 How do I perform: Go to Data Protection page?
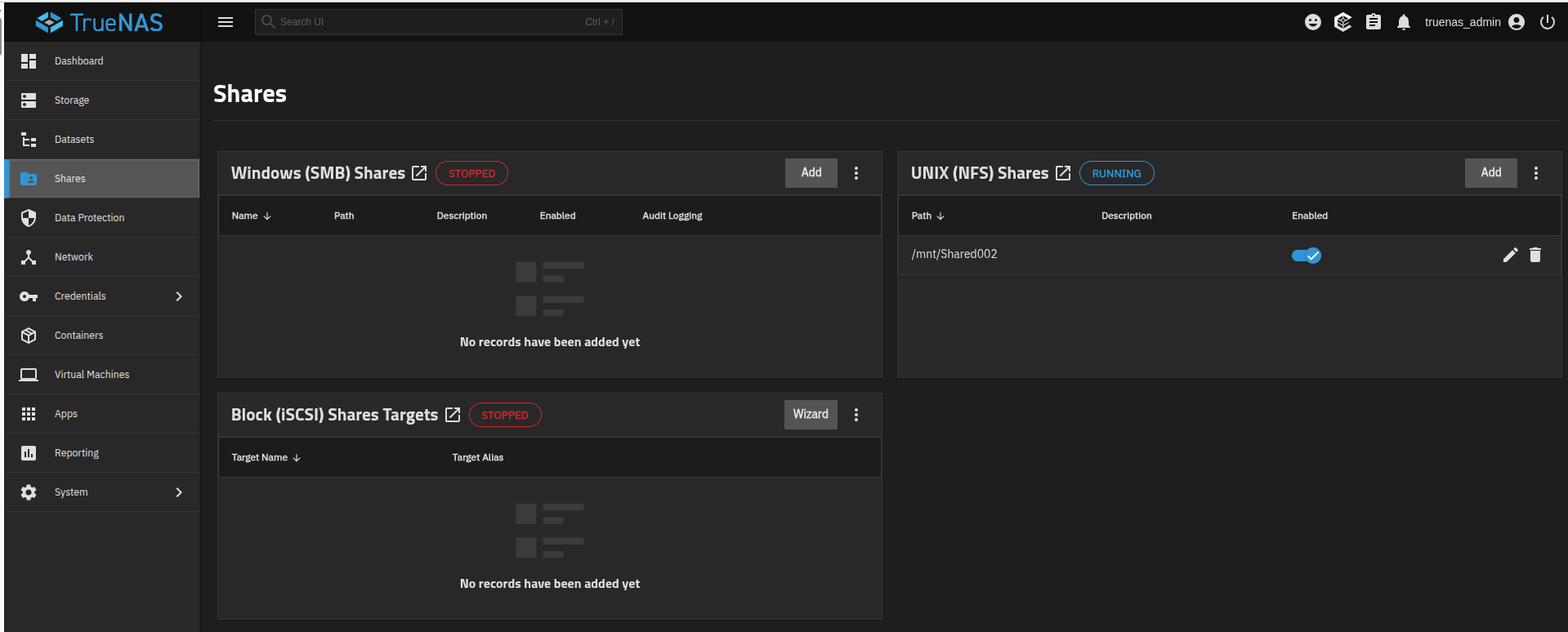[89, 218]
